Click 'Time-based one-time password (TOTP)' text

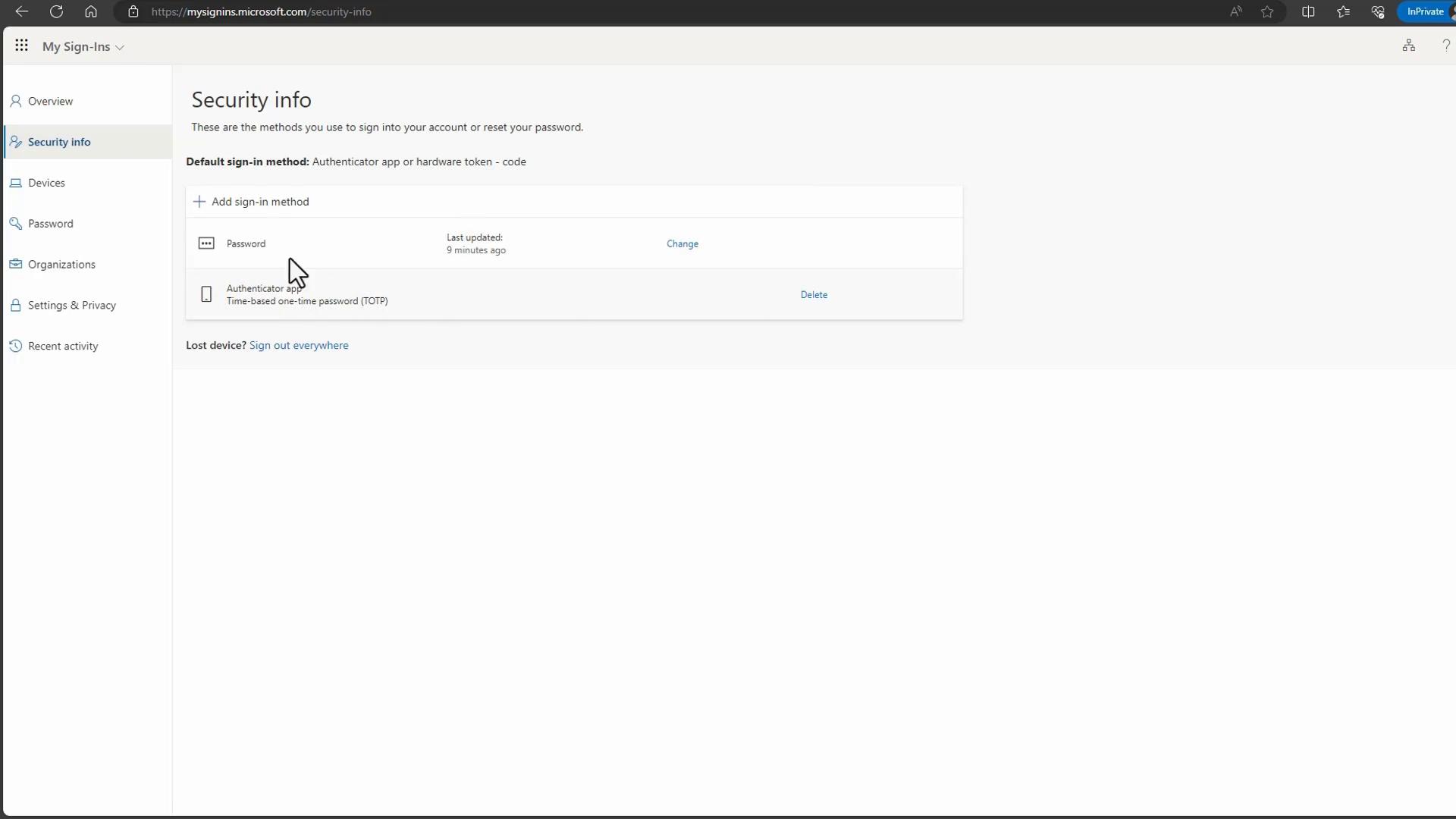point(307,301)
